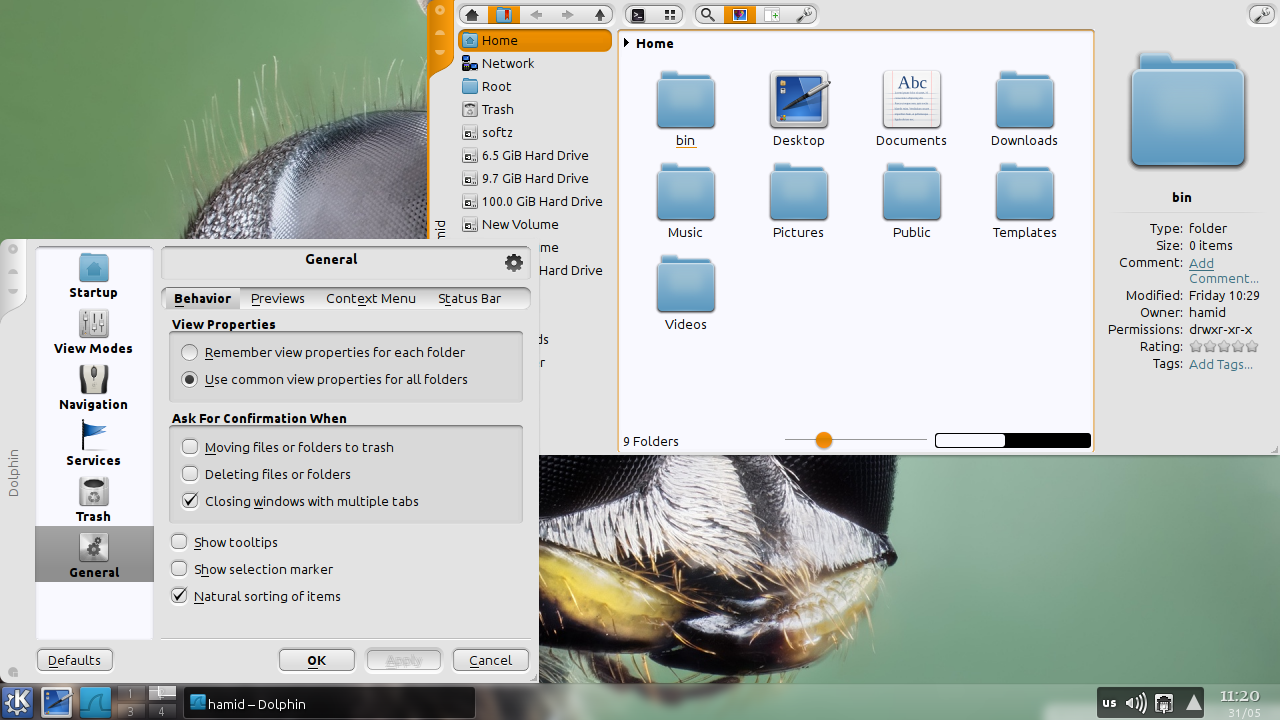Viewport: 1280px width, 720px height.
Task: Switch to the Context Menu tab
Action: pos(371,298)
